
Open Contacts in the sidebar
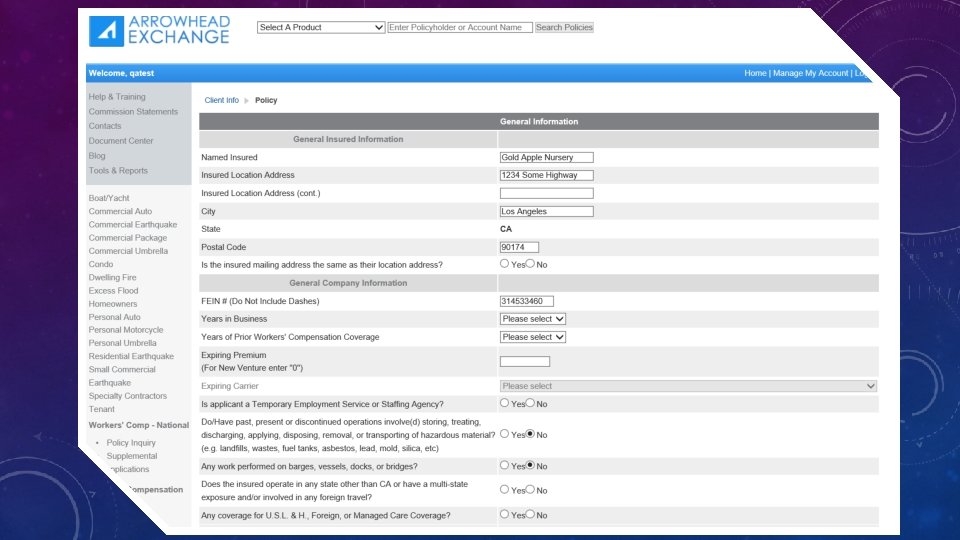(105, 126)
